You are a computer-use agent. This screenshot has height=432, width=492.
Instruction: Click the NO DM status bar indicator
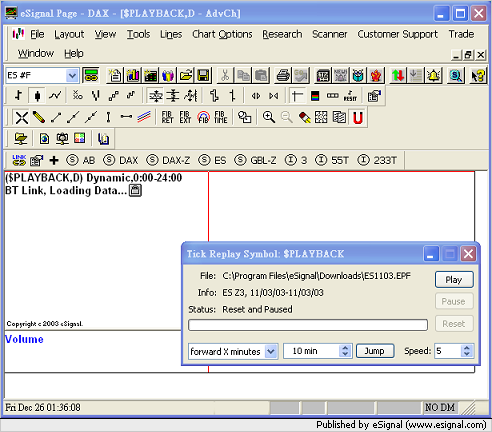[440, 407]
